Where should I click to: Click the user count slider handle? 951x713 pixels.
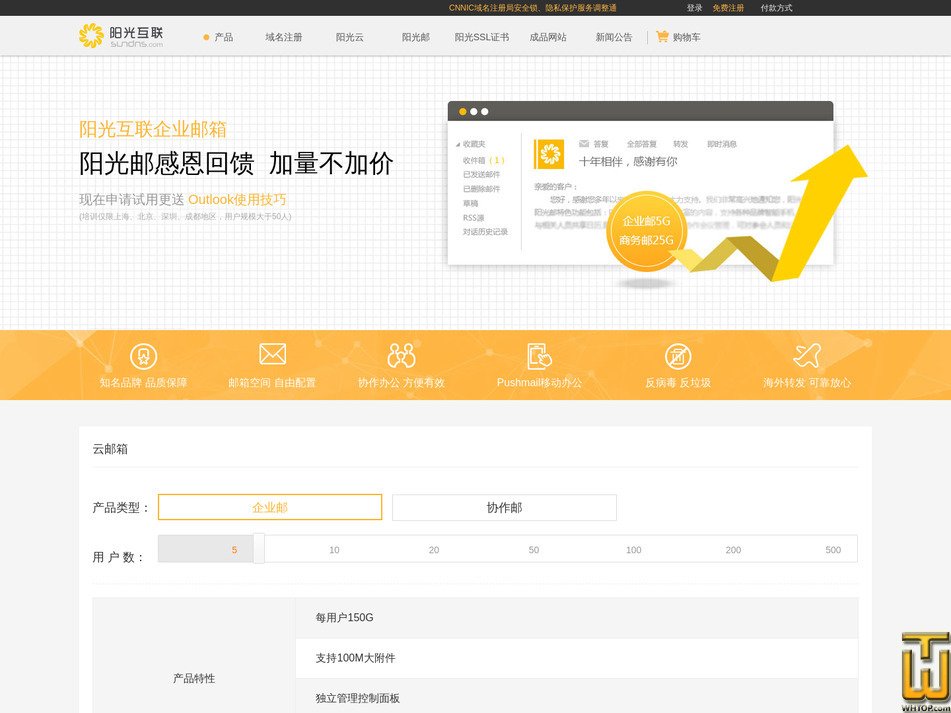(259, 549)
